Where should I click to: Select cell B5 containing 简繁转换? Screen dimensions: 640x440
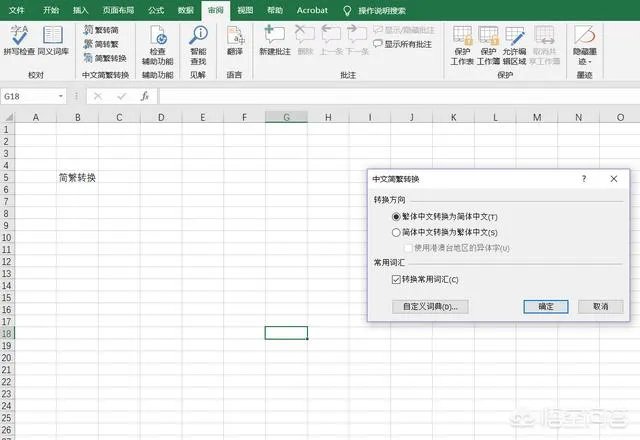(78, 178)
